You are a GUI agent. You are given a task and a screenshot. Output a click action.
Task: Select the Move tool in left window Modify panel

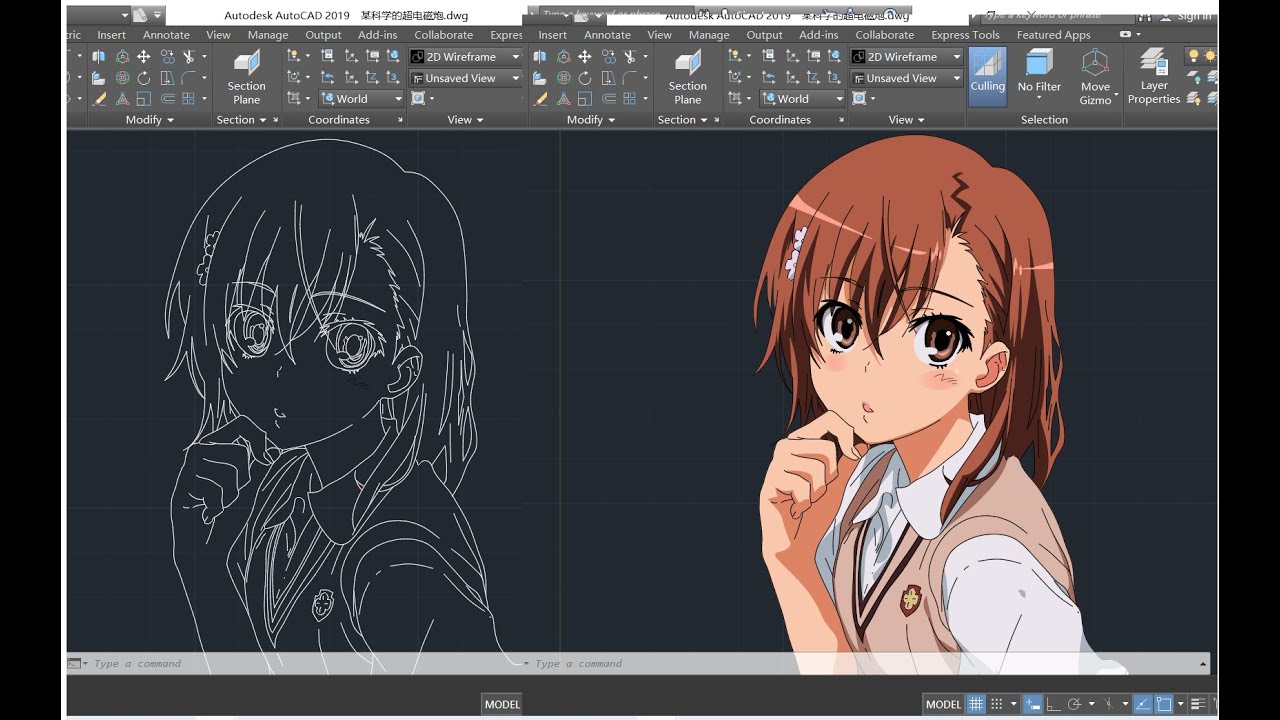[143, 57]
